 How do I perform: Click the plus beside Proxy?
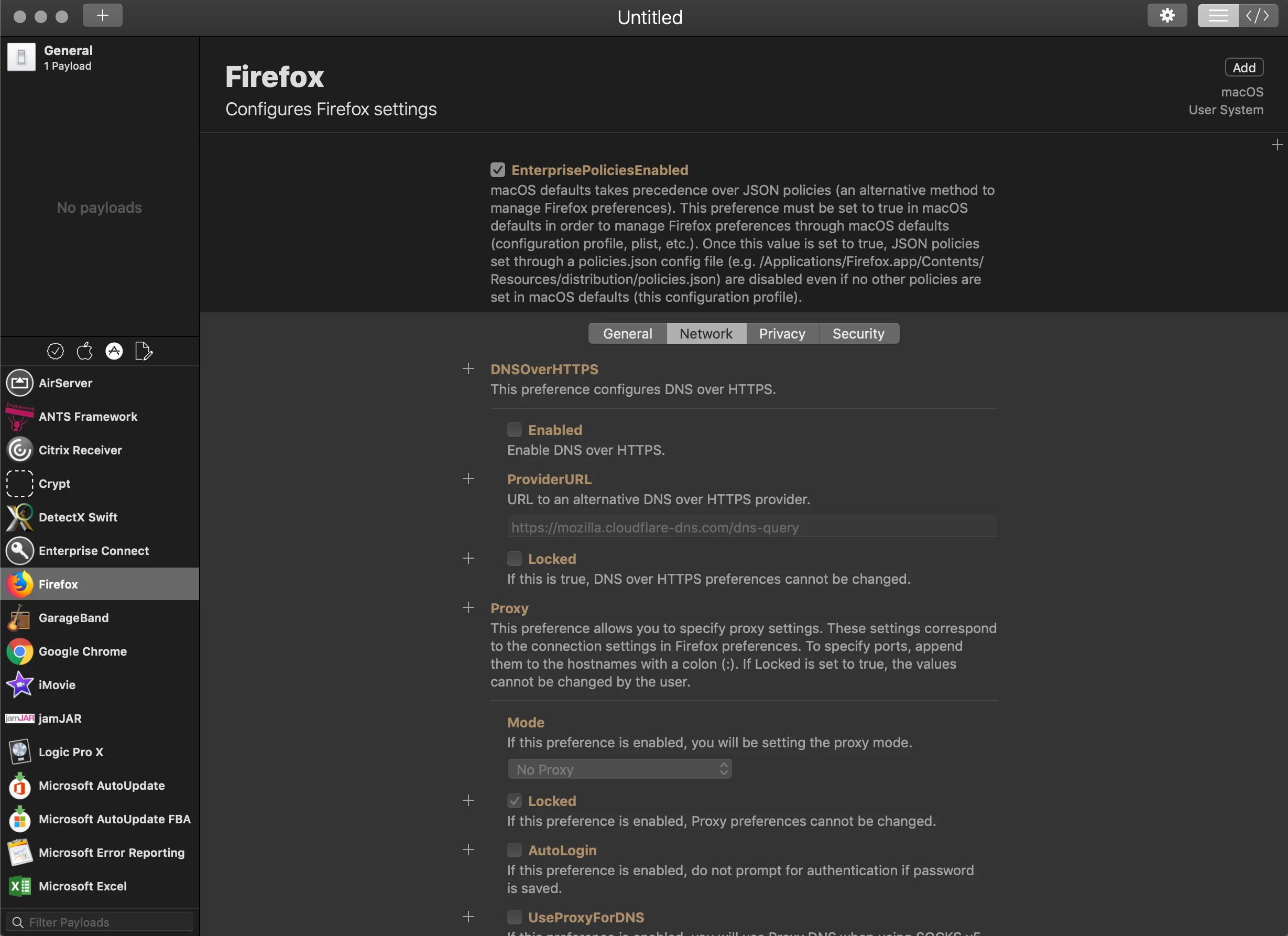[x=468, y=608]
